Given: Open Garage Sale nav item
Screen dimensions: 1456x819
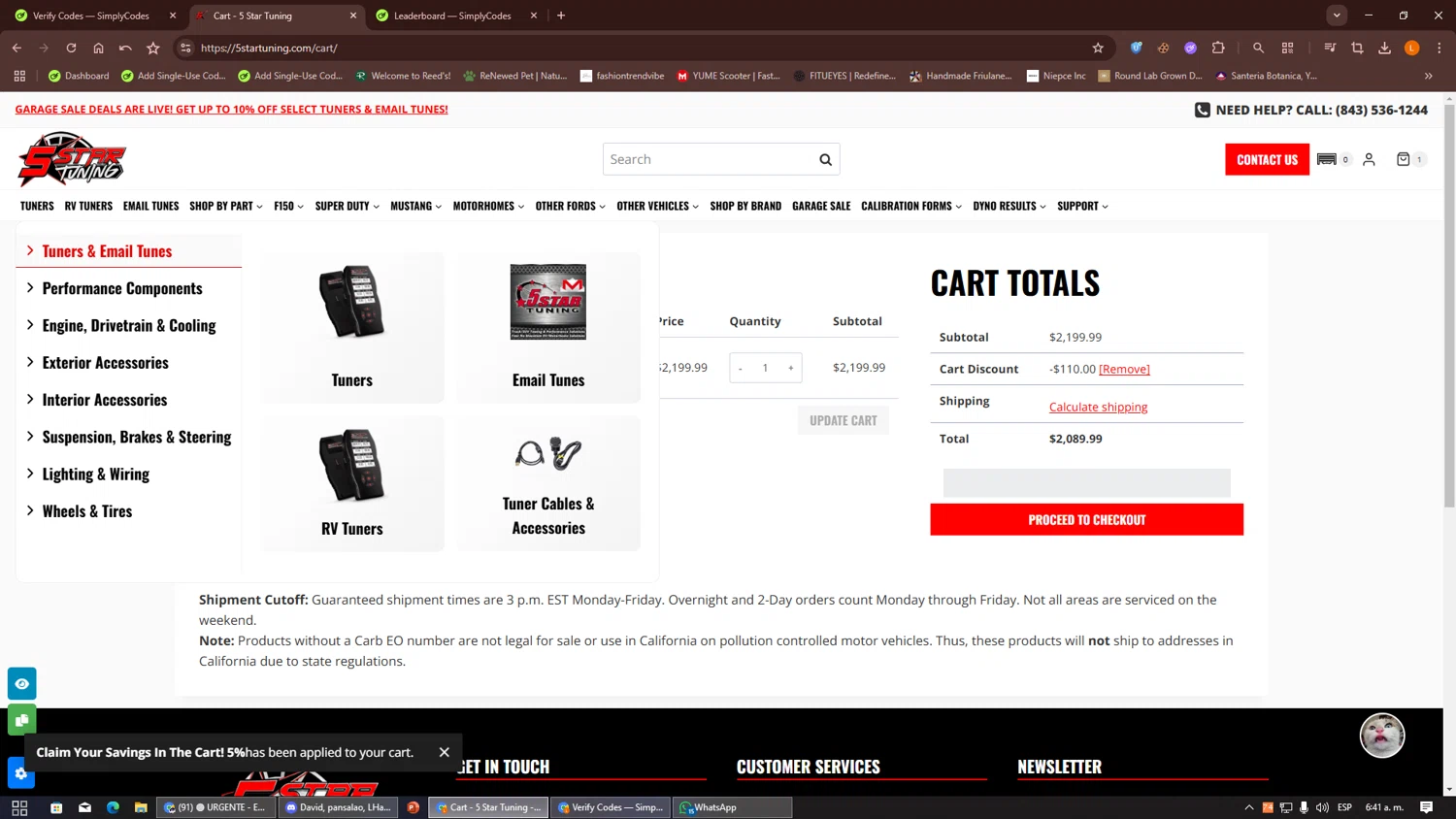Looking at the screenshot, I should [821, 206].
